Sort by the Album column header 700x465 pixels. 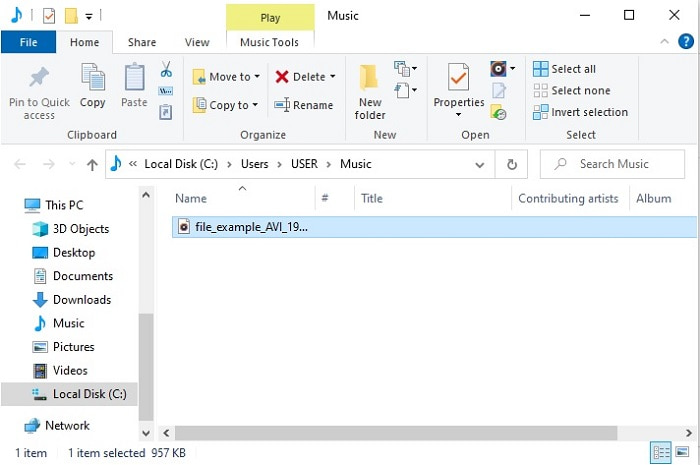click(x=654, y=199)
